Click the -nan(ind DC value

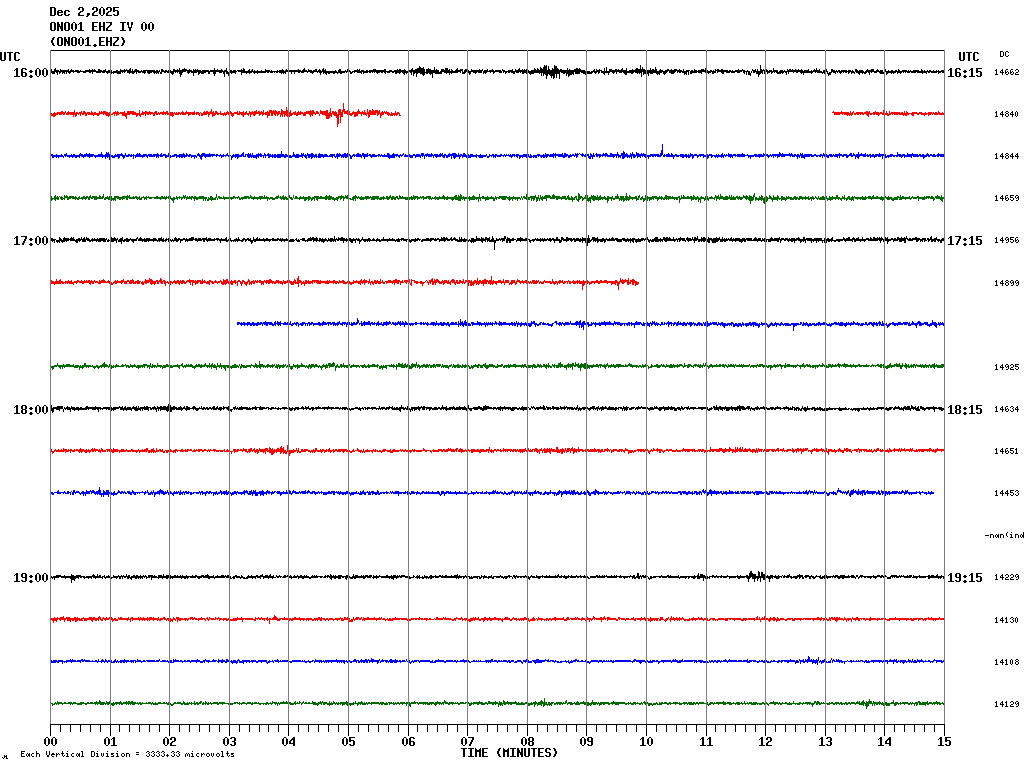(1004, 536)
